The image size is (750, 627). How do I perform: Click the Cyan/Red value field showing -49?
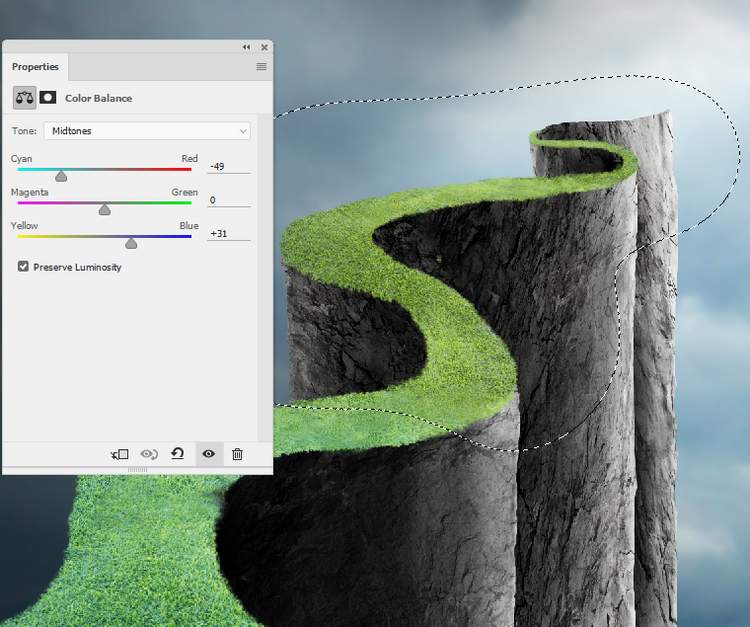[x=229, y=166]
